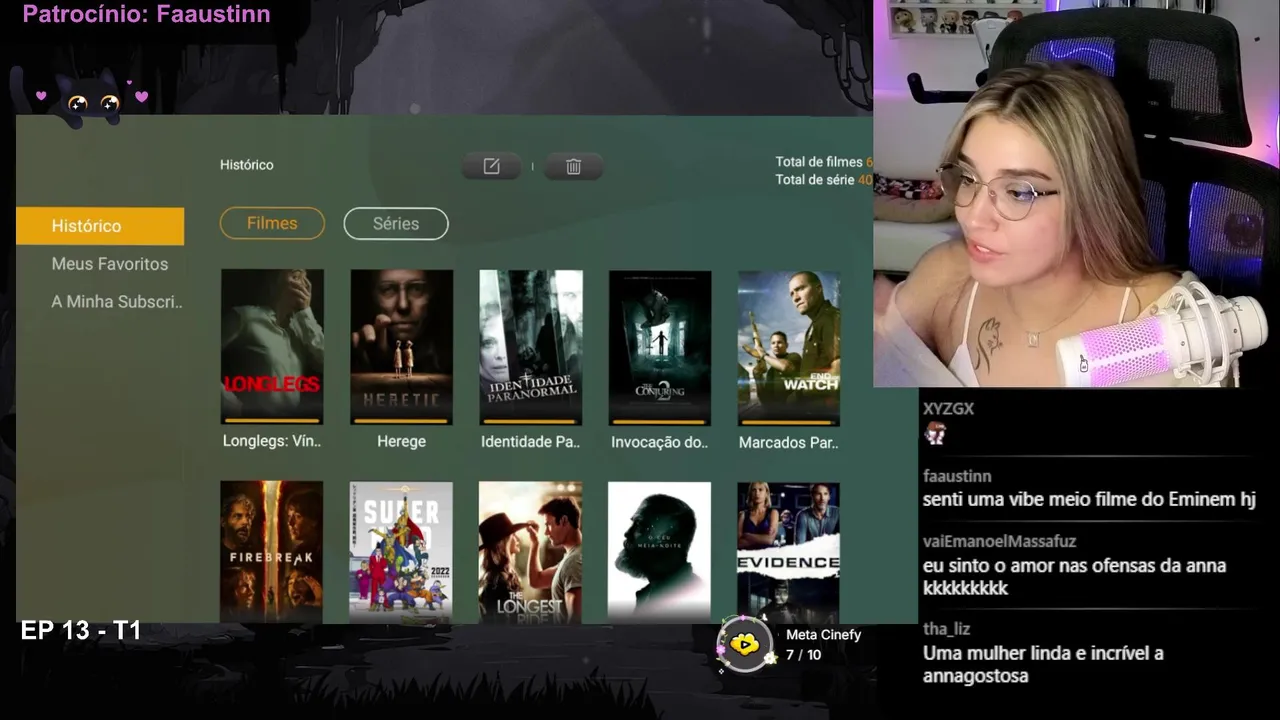Viewport: 1280px width, 720px height.
Task: Open the Firebreak movie poster
Action: click(x=271, y=552)
